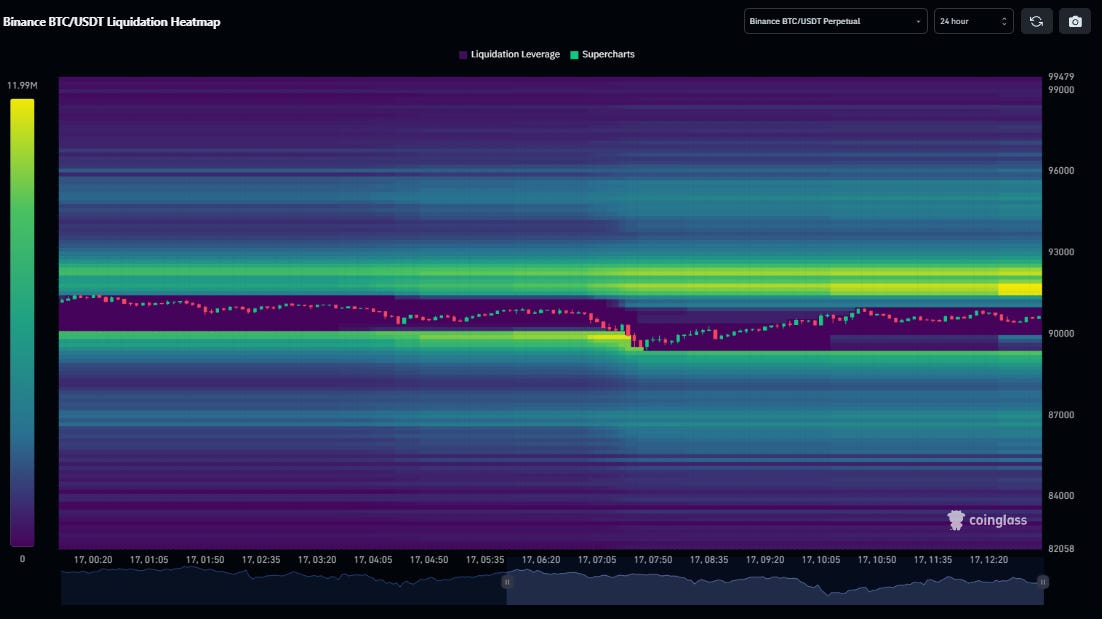Toggle the Liquidation Leverage legend item
This screenshot has height=619, width=1102.
click(509, 54)
